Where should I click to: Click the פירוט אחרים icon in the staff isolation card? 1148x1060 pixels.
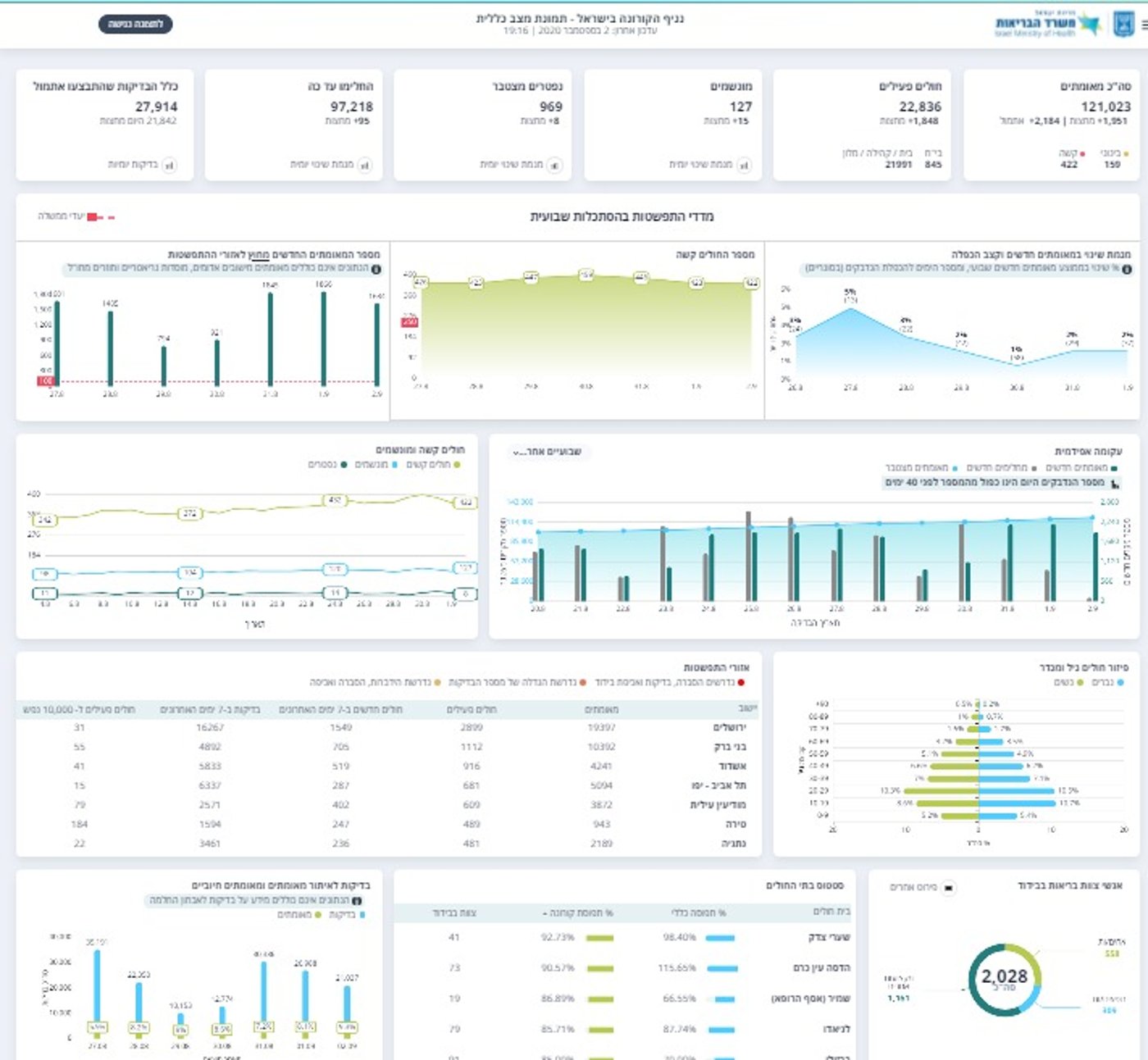(x=948, y=887)
